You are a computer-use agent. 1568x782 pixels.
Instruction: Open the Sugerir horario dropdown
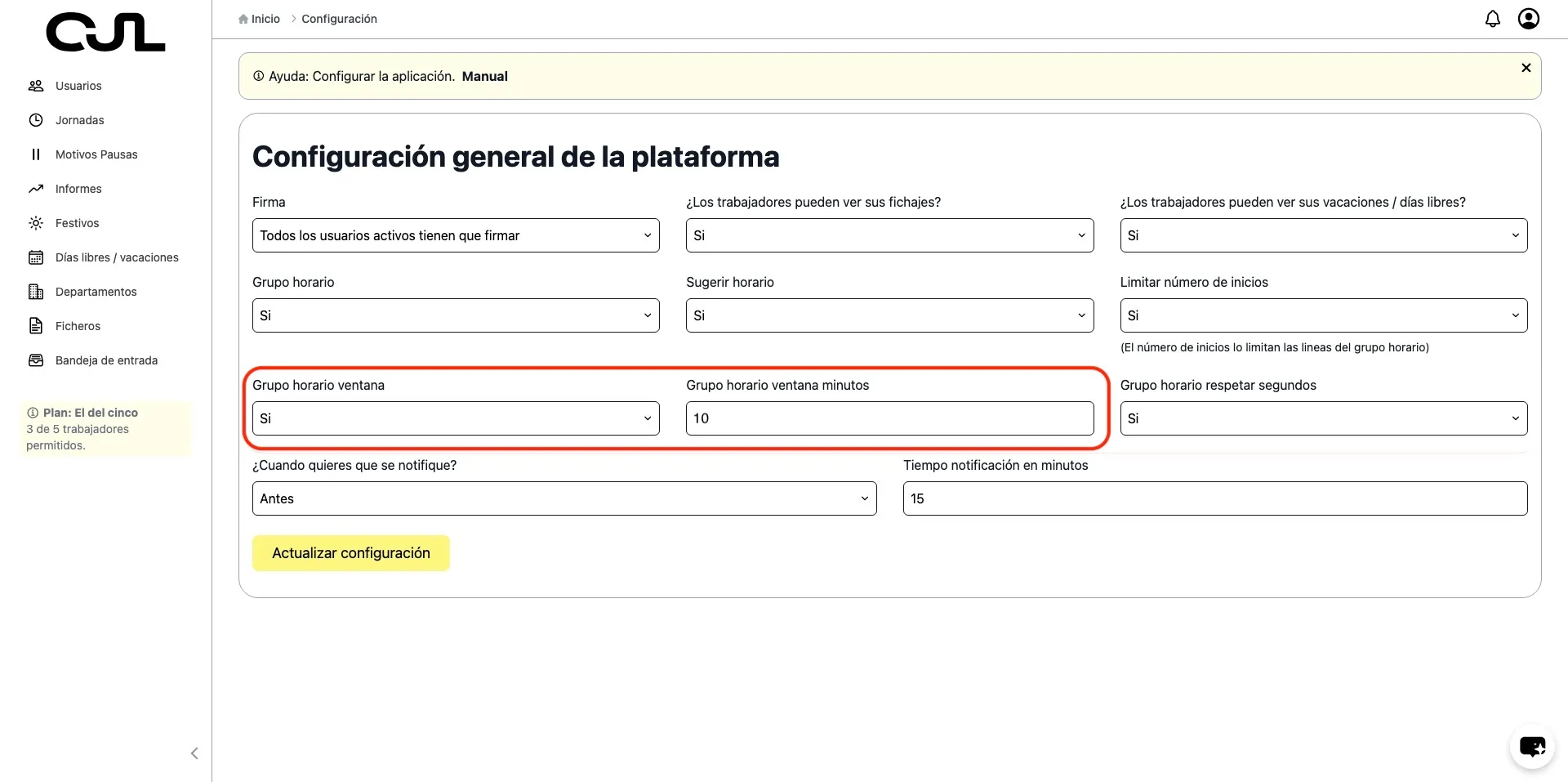[889, 315]
